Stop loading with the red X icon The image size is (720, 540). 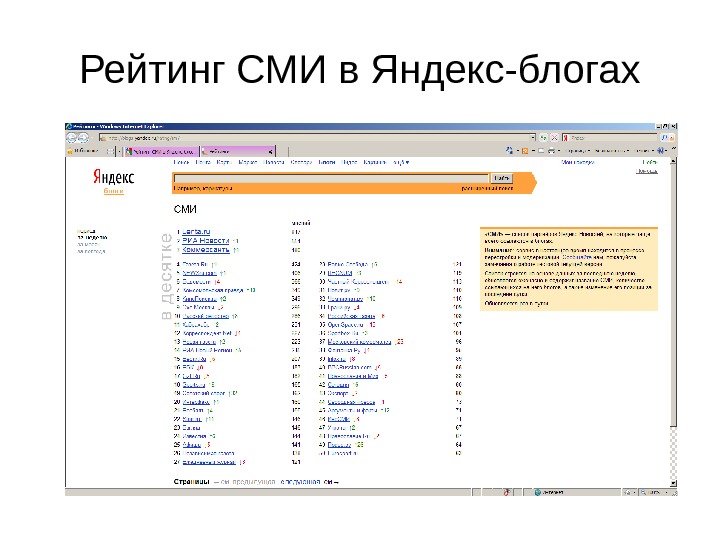pos(554,138)
